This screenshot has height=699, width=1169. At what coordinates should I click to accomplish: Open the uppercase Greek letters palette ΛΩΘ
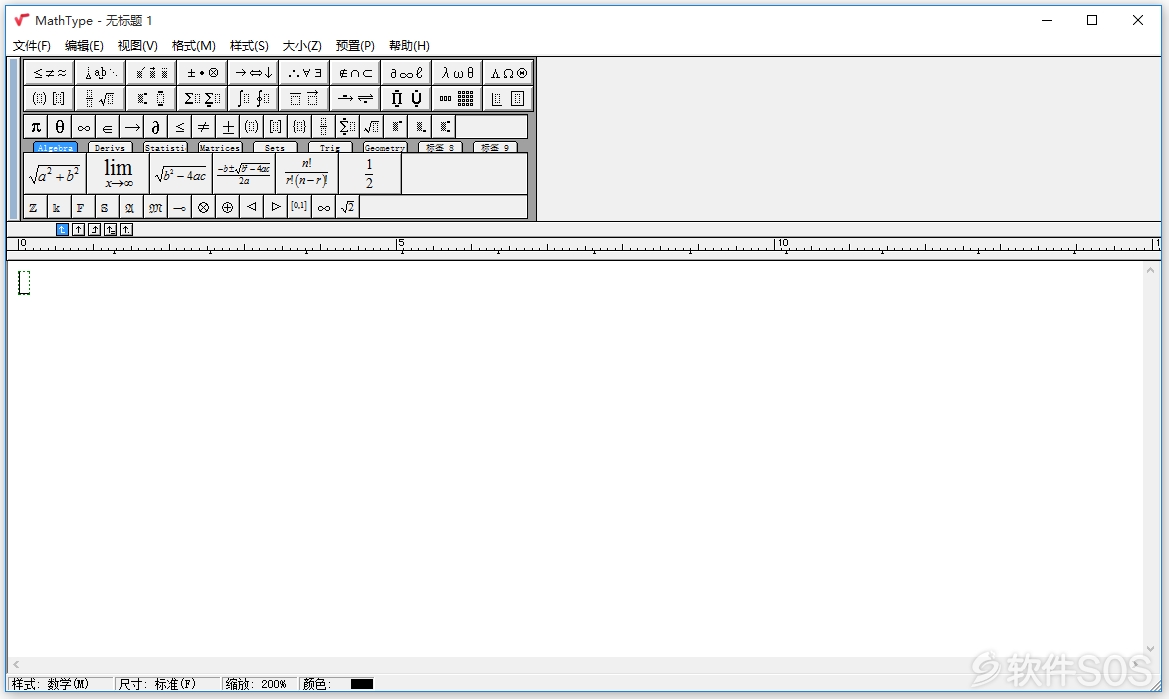508,73
